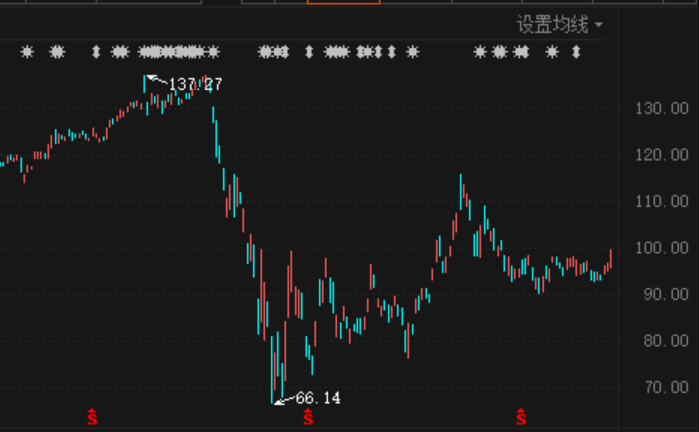Click the rightmost red S marker
This screenshot has height=432, width=699.
tap(521, 416)
